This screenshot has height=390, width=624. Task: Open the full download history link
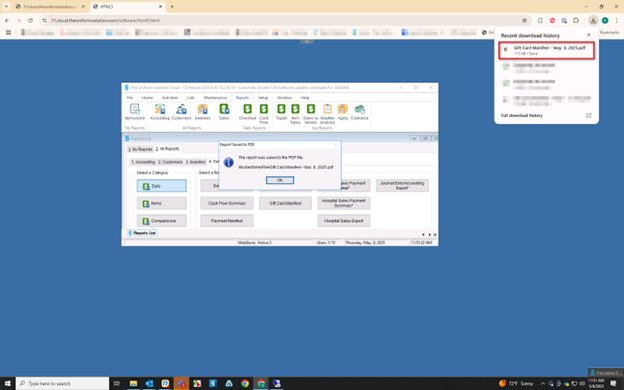522,115
